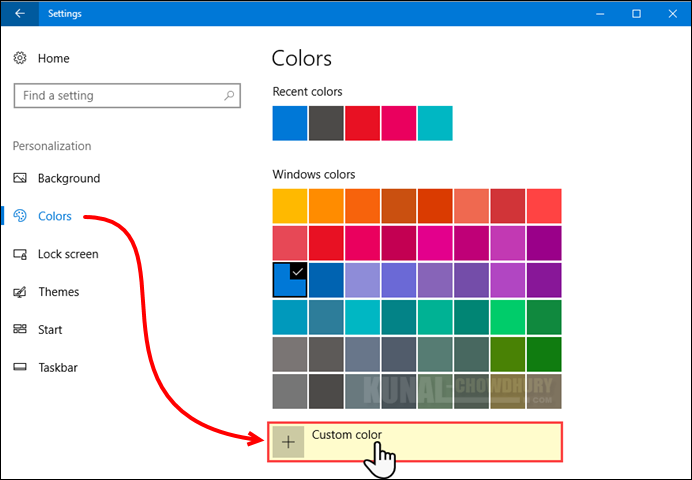Pick the dark gray recent color
This screenshot has width=692, height=480.
coord(326,123)
